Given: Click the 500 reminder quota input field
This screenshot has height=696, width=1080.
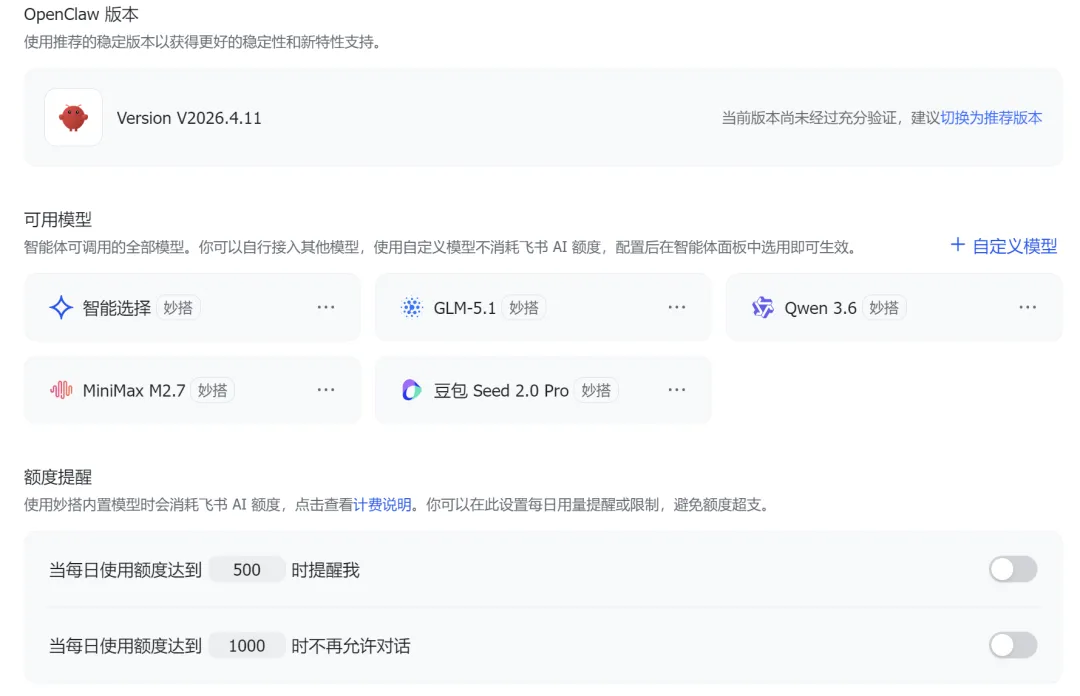Looking at the screenshot, I should pos(247,570).
